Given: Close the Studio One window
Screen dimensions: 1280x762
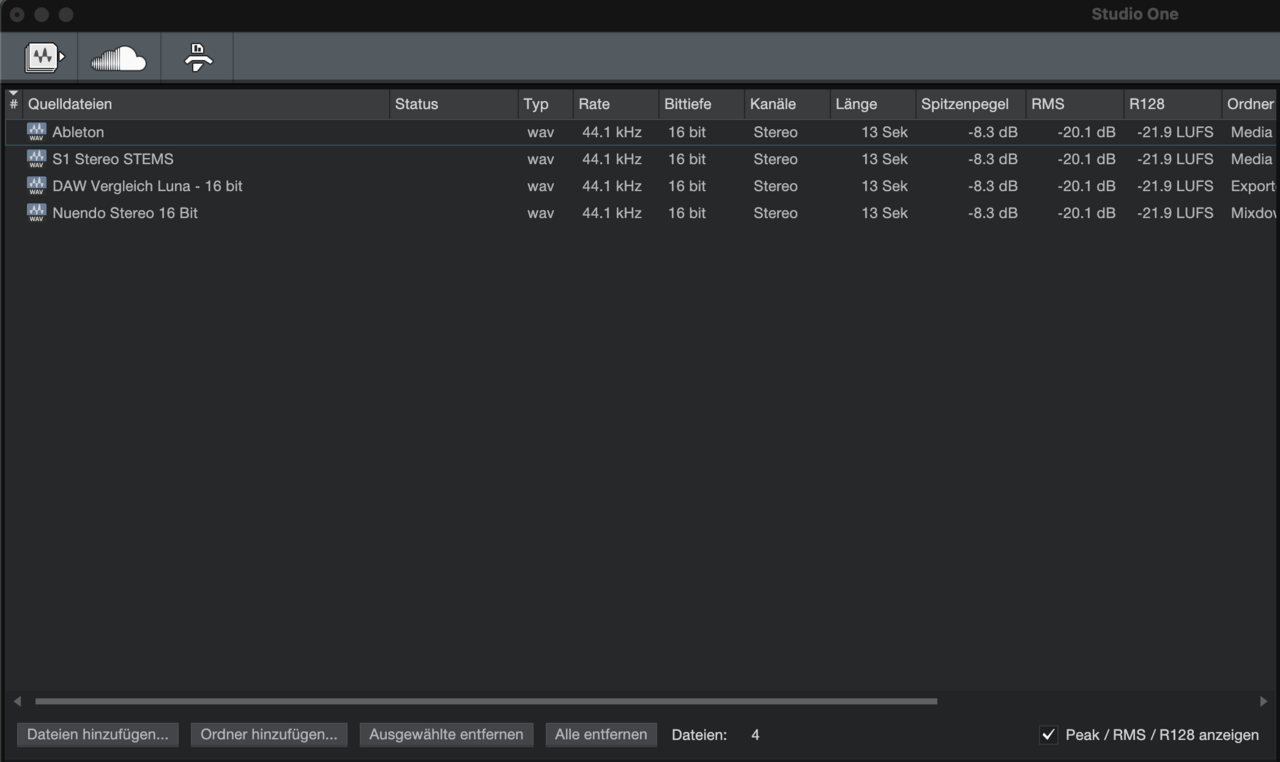Looking at the screenshot, I should [17, 15].
